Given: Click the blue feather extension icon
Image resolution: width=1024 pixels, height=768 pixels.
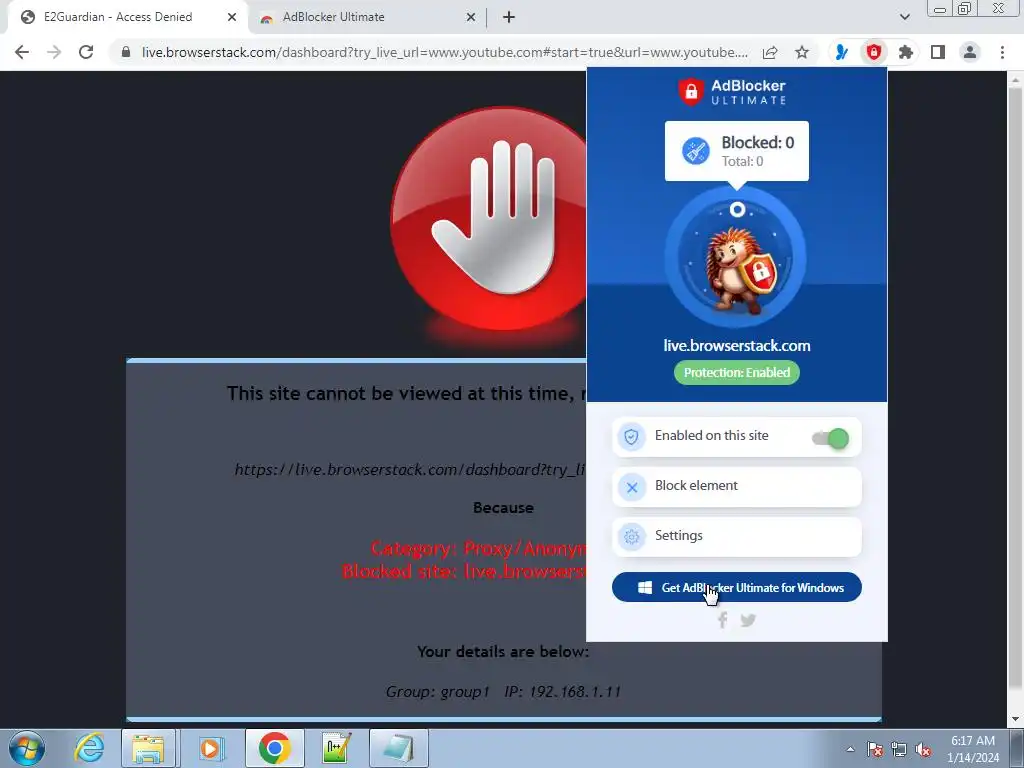Looking at the screenshot, I should pos(841,52).
